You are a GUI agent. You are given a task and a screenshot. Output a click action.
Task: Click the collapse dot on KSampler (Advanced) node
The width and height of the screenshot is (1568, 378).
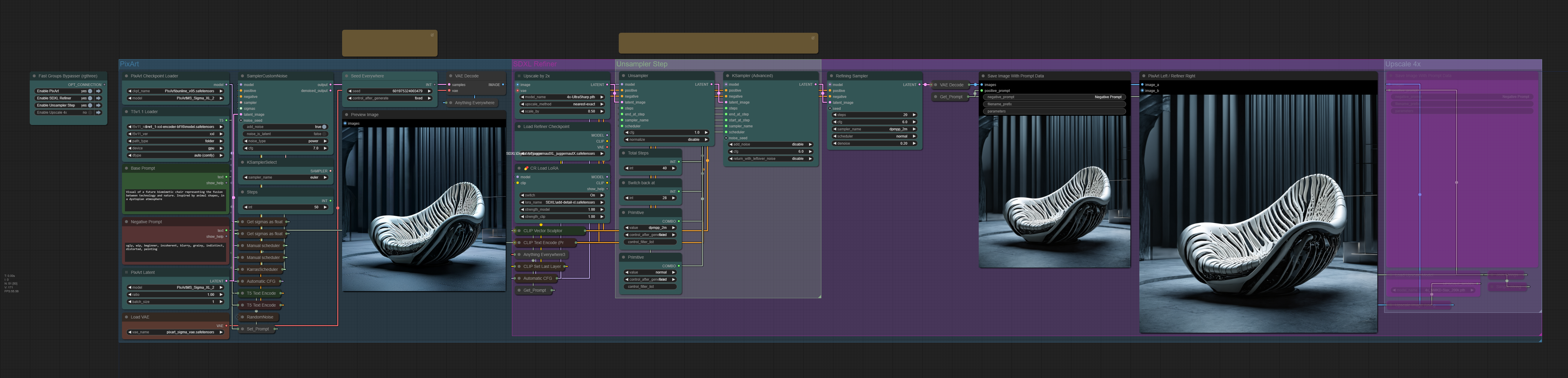[x=727, y=76]
